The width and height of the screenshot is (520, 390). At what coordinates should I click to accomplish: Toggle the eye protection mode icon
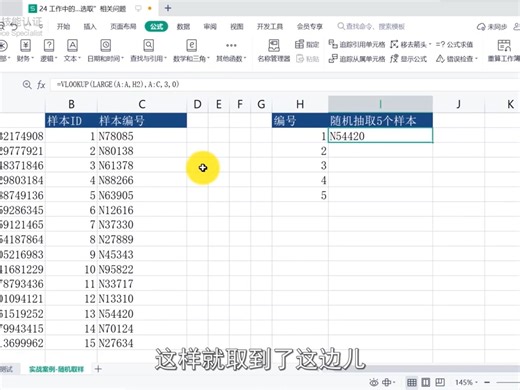374,382
